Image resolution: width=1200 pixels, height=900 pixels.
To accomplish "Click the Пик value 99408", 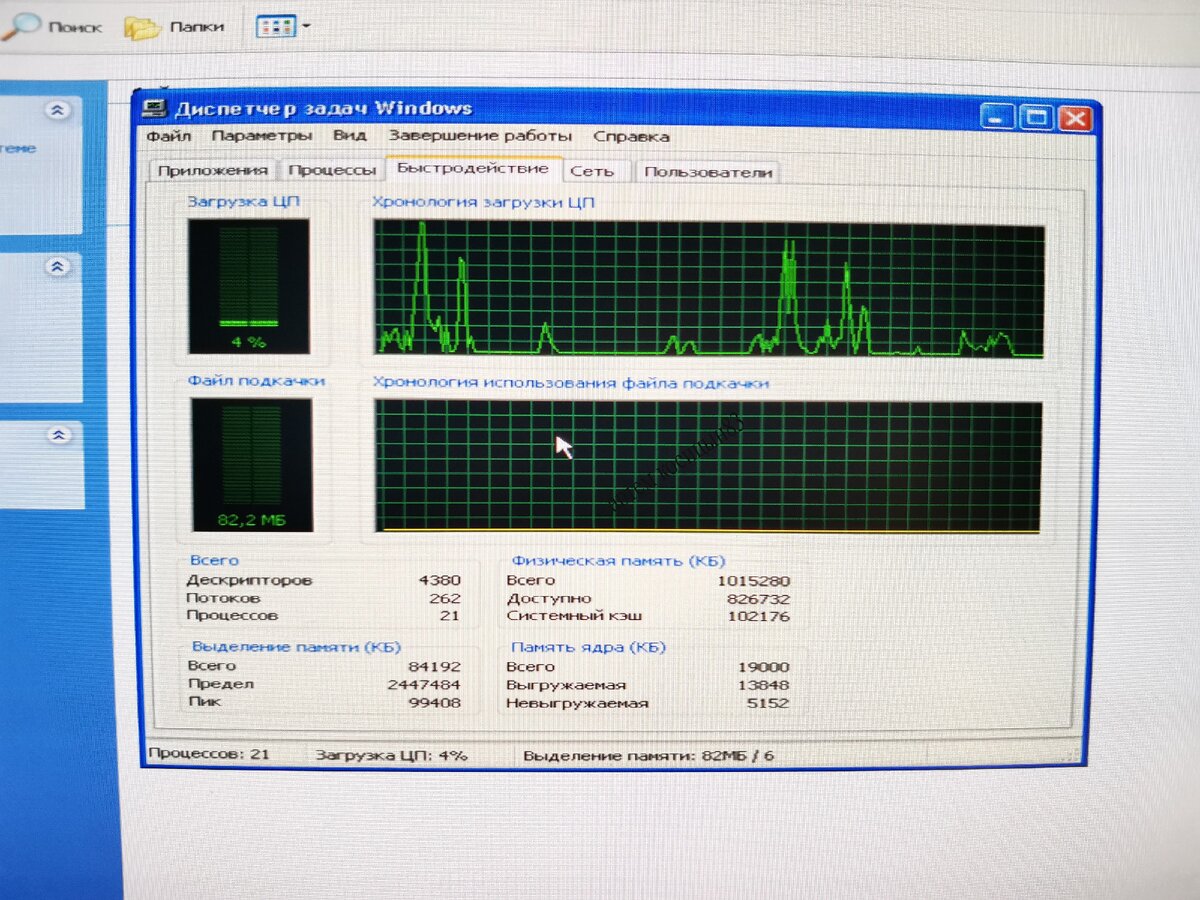I will click(x=435, y=702).
